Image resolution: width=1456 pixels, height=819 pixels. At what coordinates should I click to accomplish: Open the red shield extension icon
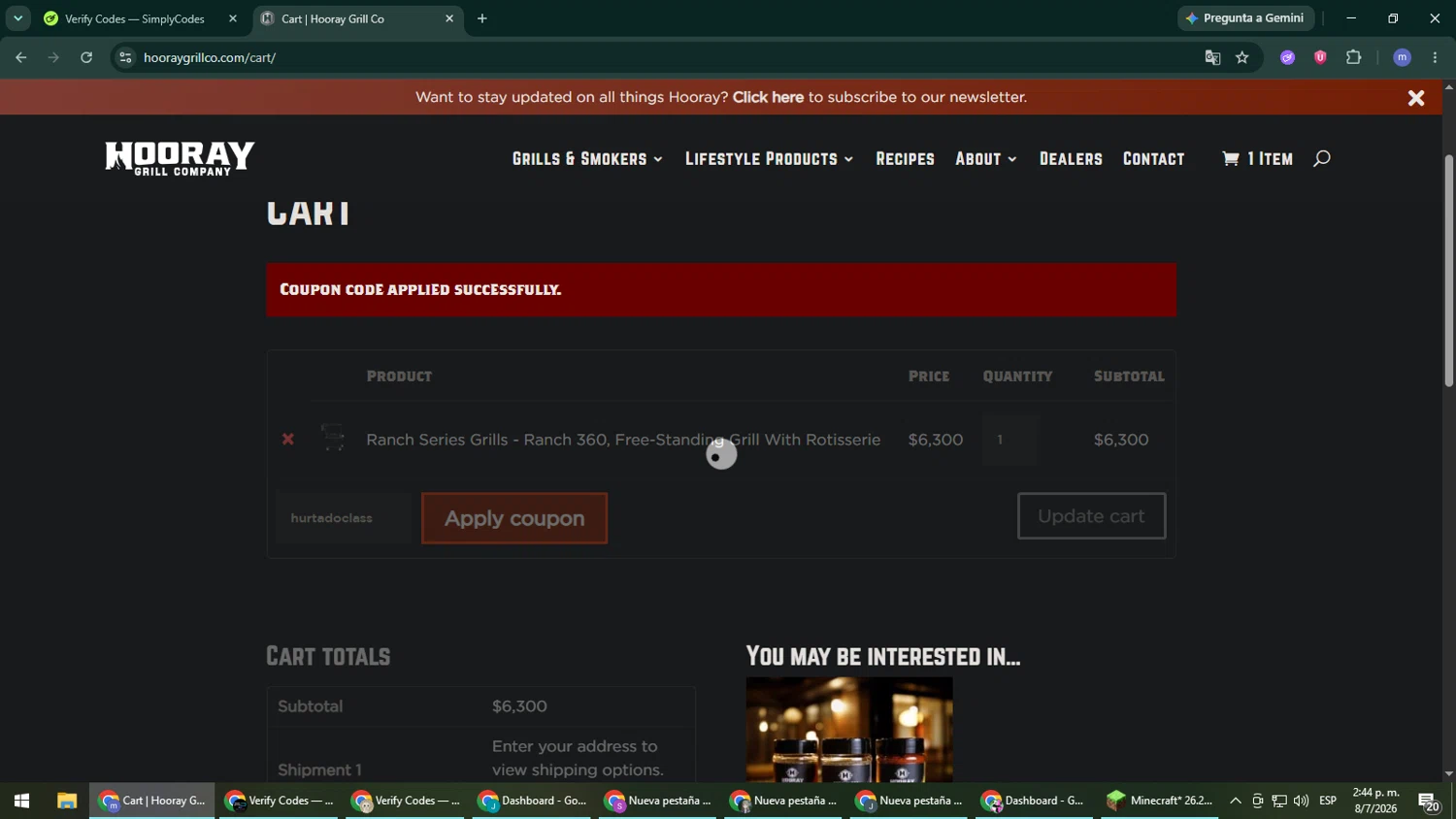(1320, 58)
